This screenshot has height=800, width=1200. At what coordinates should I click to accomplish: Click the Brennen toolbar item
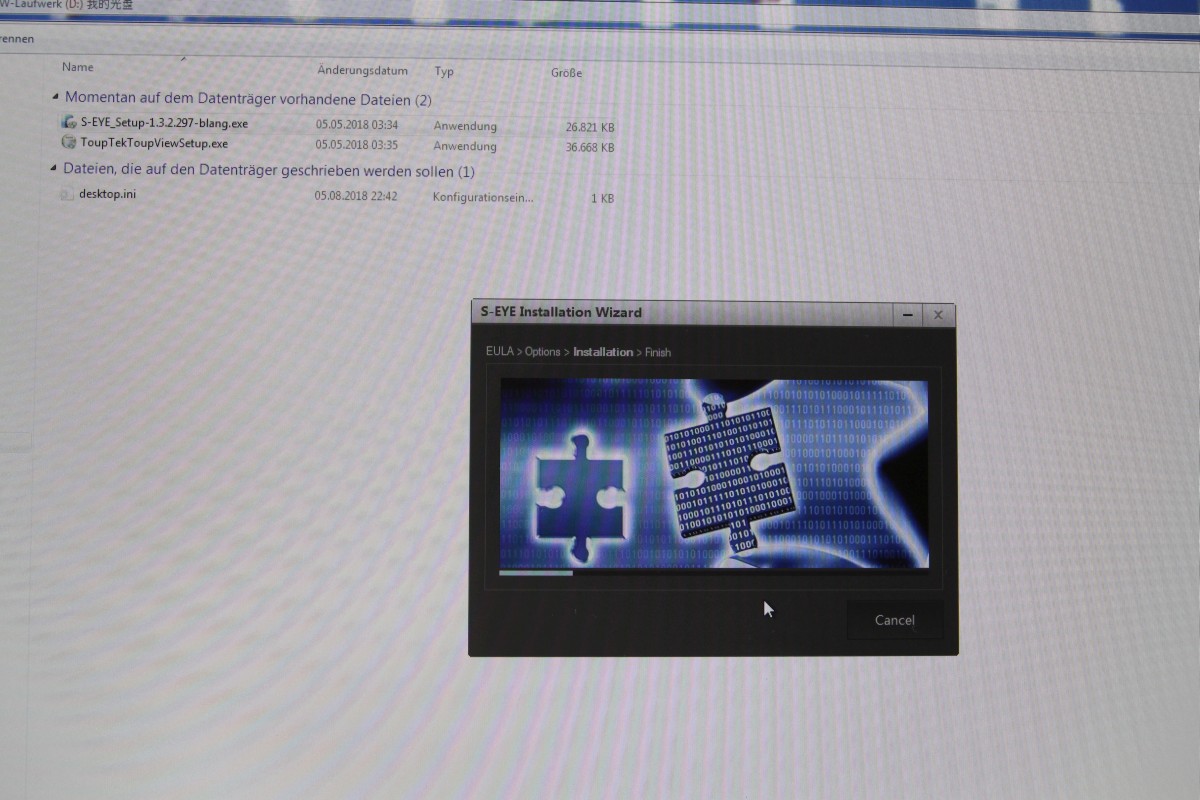16,39
